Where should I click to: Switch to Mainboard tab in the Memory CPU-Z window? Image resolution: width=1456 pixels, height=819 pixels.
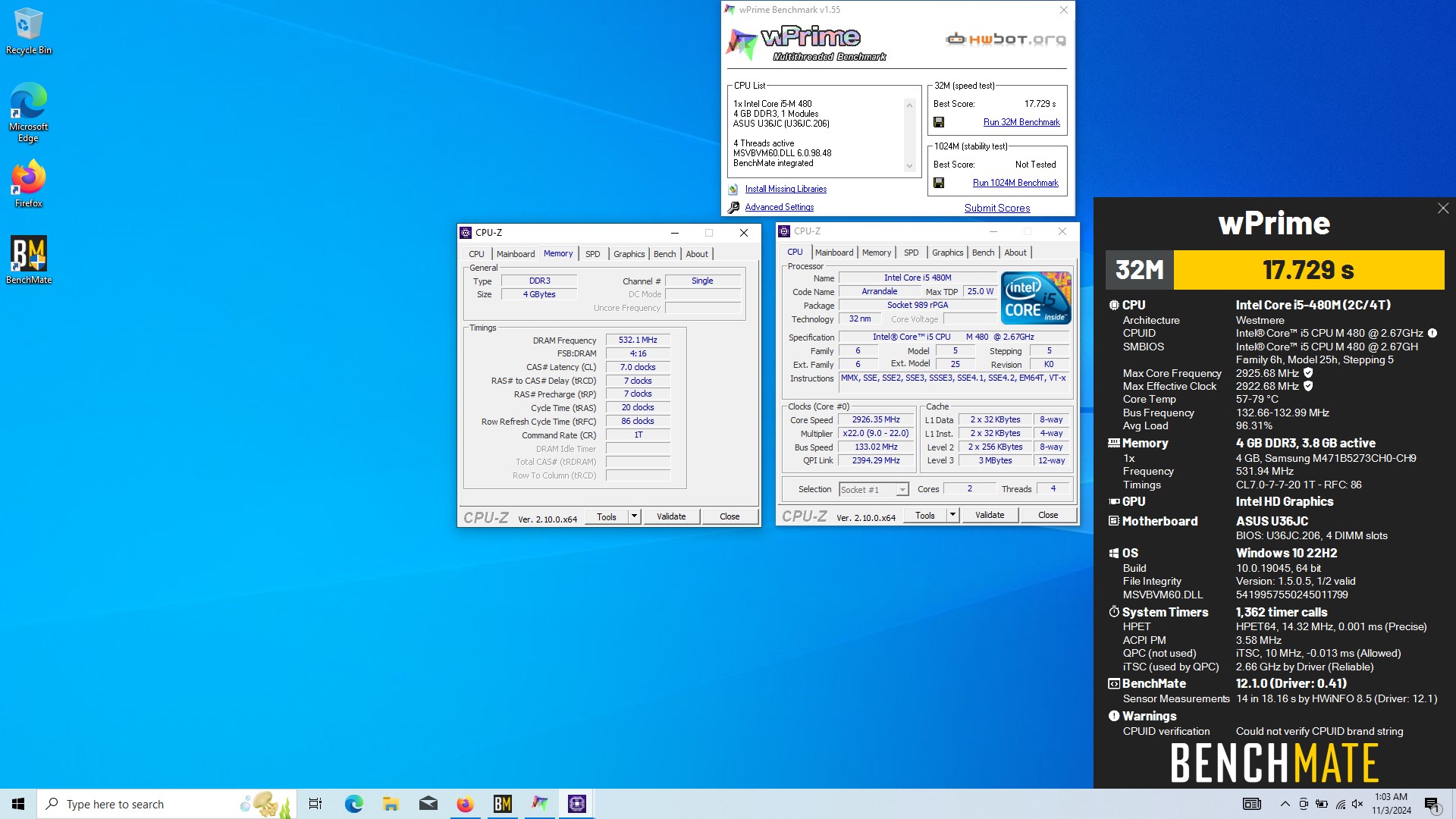516,254
